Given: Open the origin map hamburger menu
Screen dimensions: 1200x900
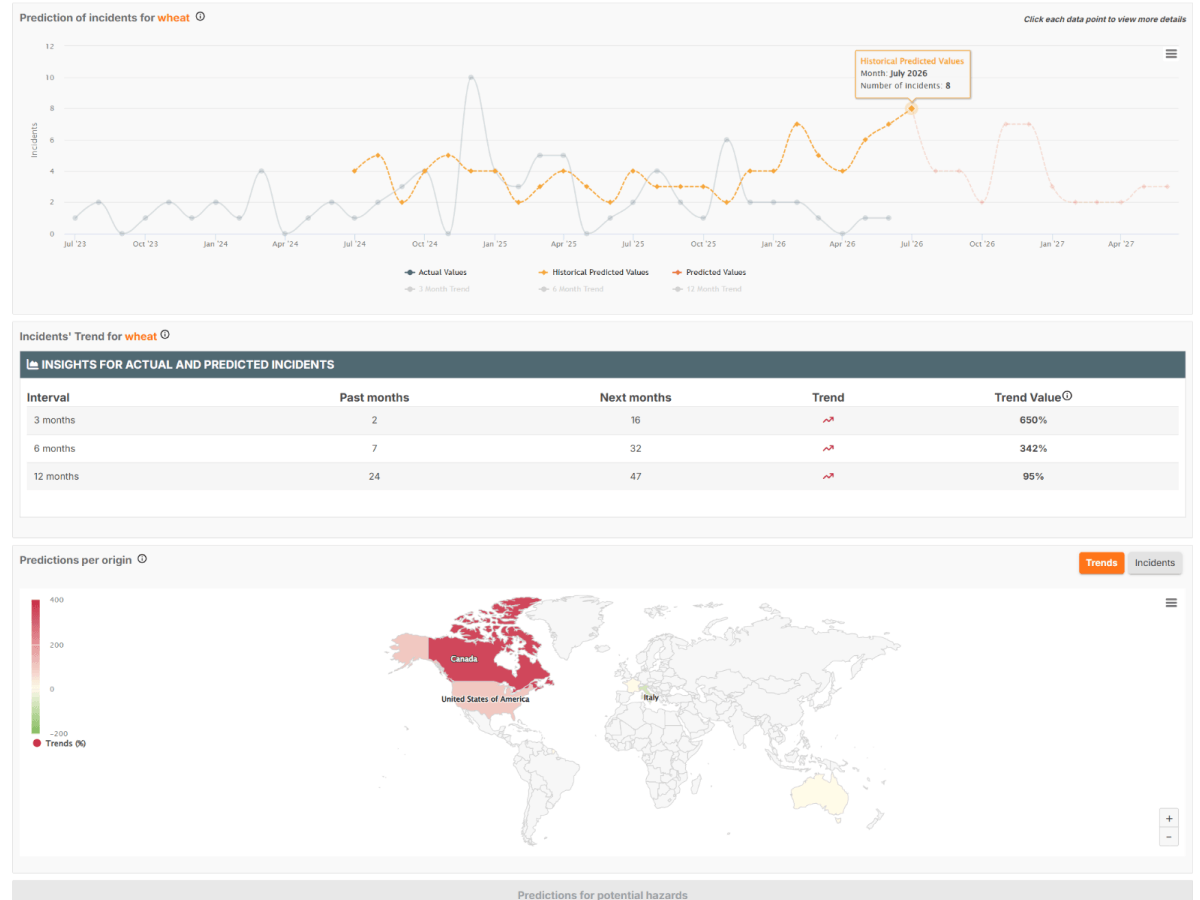Looking at the screenshot, I should [x=1171, y=602].
